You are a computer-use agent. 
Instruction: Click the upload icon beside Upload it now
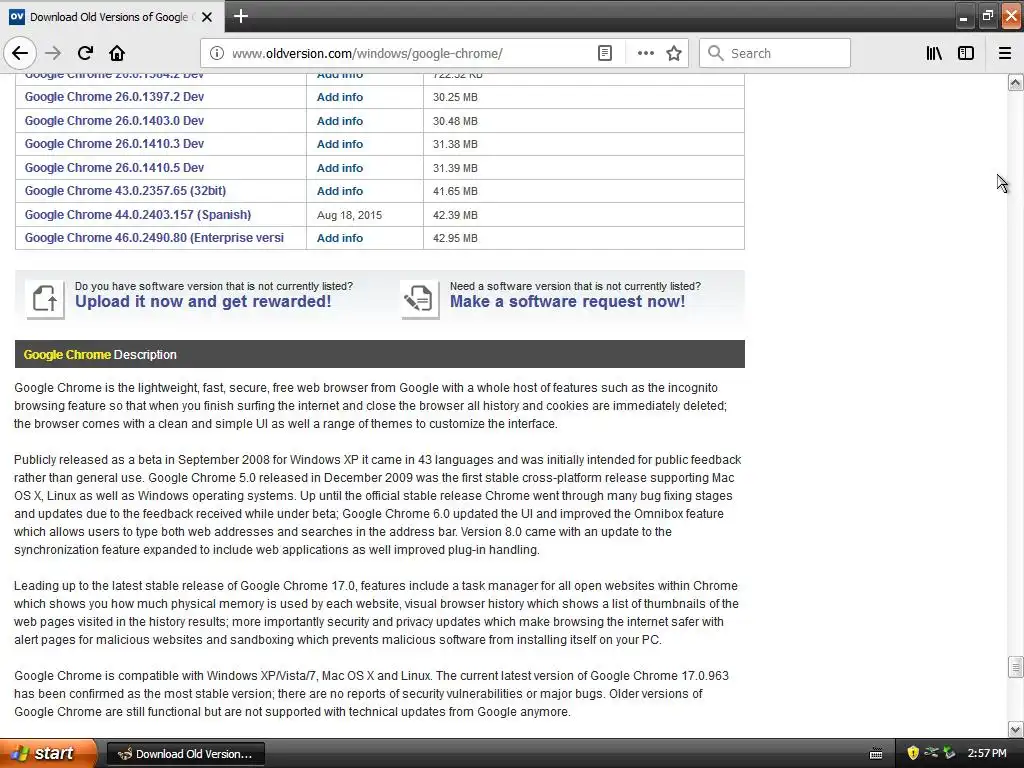tap(45, 300)
